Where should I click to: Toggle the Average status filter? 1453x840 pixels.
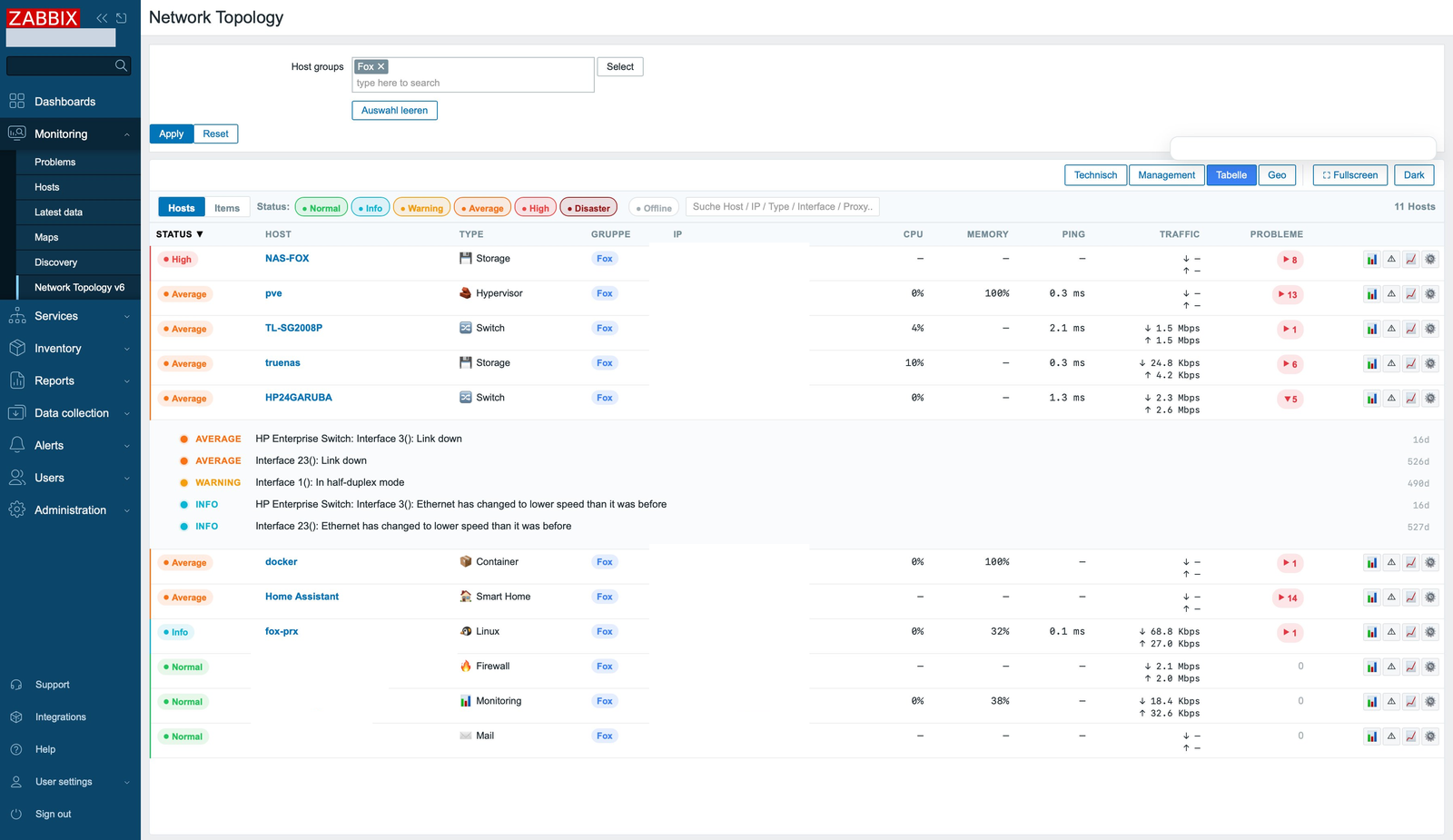tap(482, 208)
